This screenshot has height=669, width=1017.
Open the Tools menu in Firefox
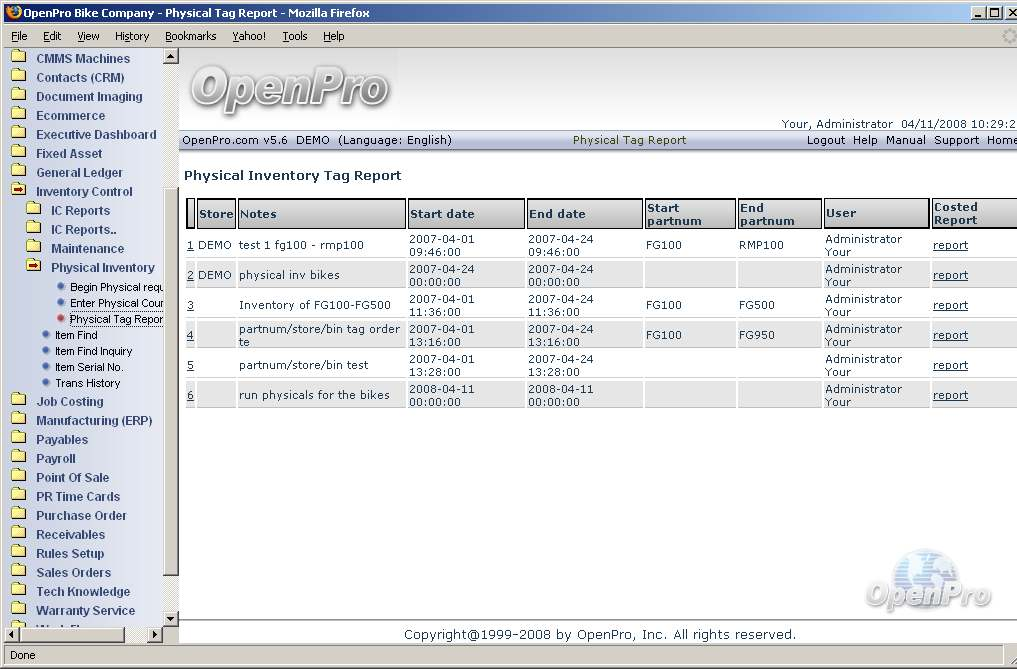295,36
